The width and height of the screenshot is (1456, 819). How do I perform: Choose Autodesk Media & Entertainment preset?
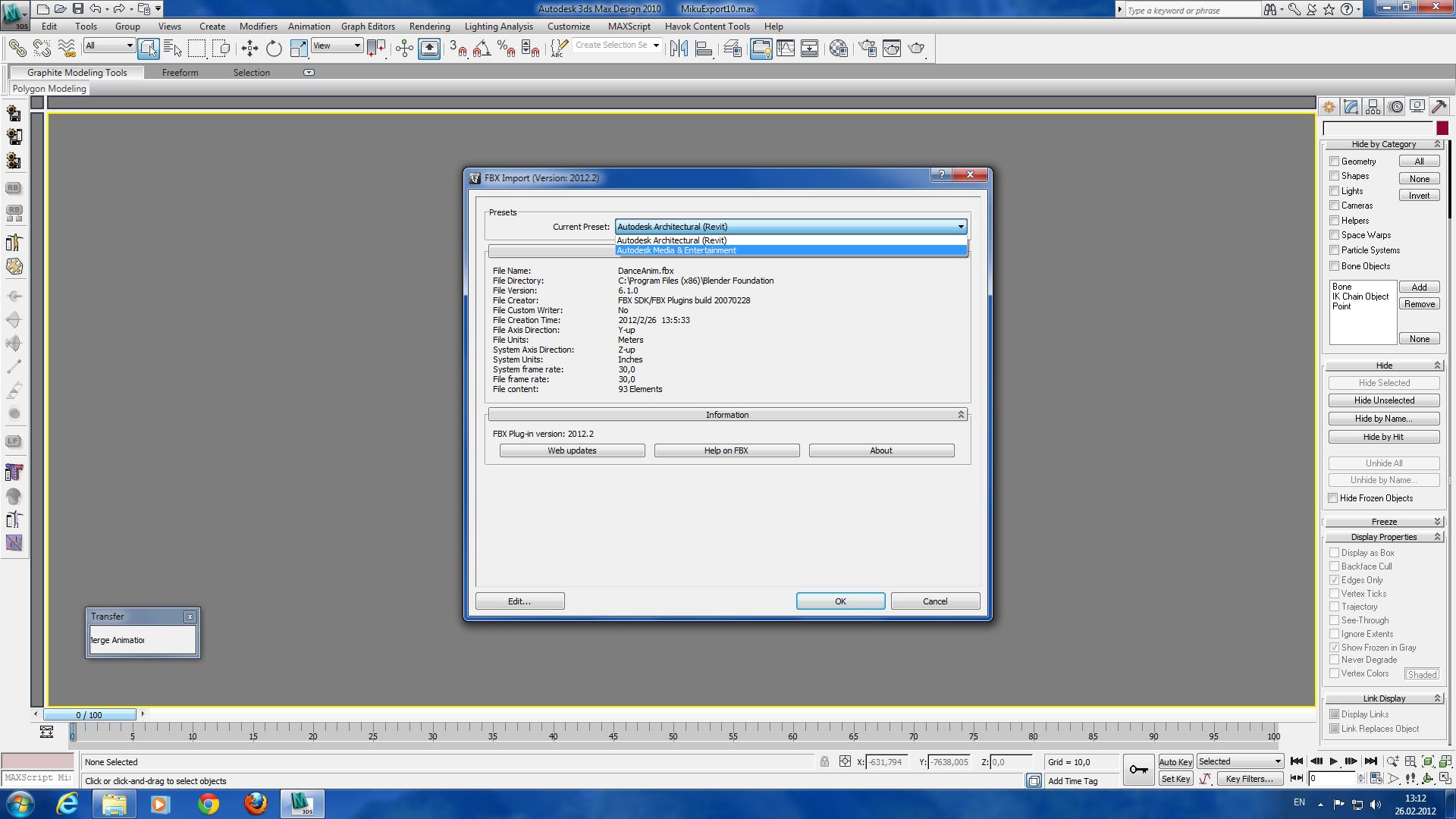pos(791,250)
